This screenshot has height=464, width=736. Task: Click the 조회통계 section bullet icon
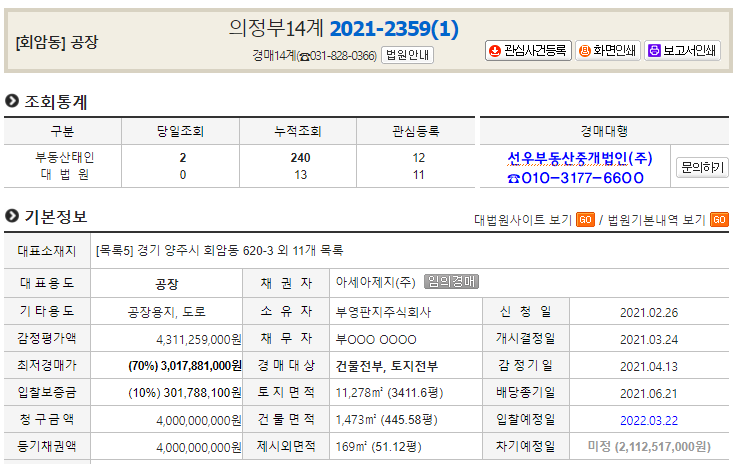click(12, 100)
